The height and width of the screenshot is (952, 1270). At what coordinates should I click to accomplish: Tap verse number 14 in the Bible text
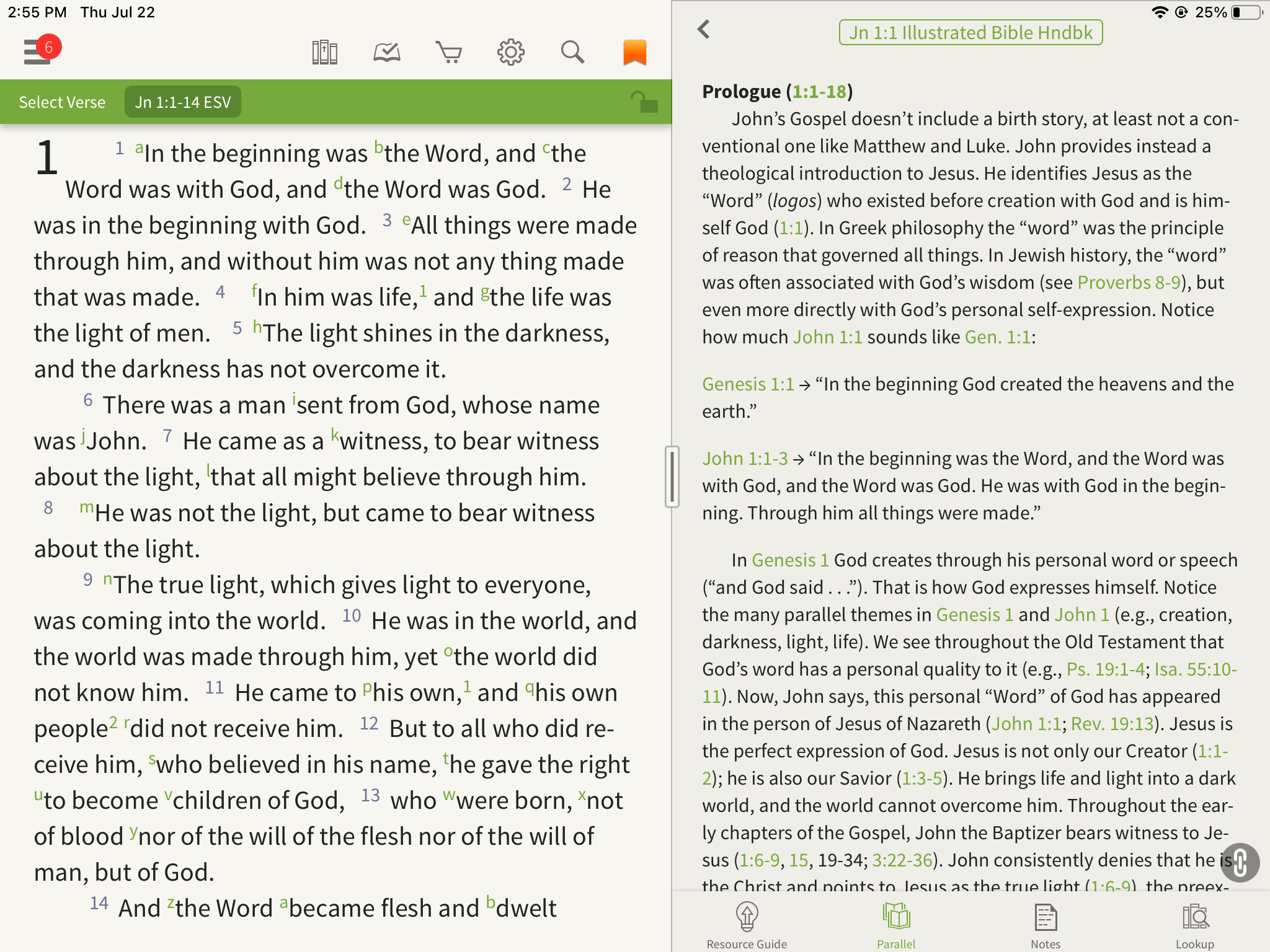(99, 904)
